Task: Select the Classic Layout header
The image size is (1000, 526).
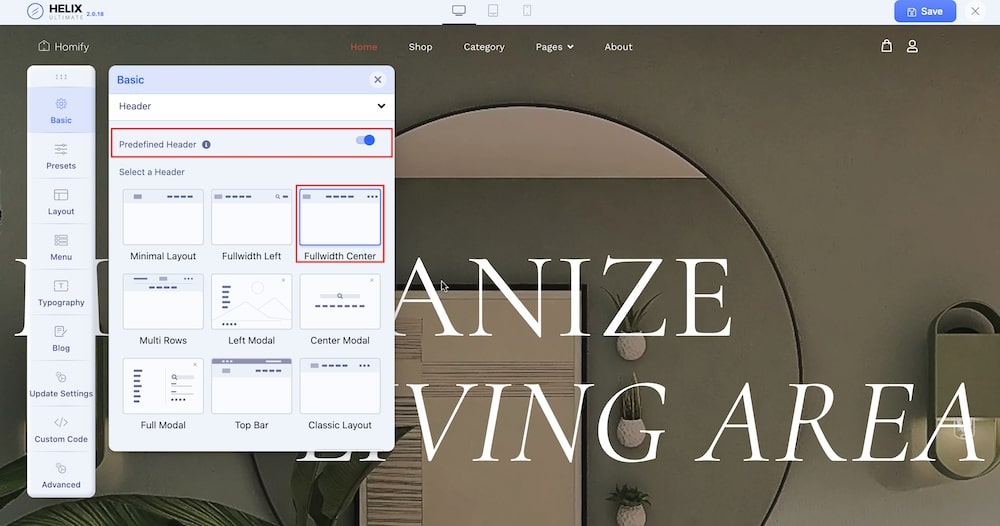Action: click(340, 395)
